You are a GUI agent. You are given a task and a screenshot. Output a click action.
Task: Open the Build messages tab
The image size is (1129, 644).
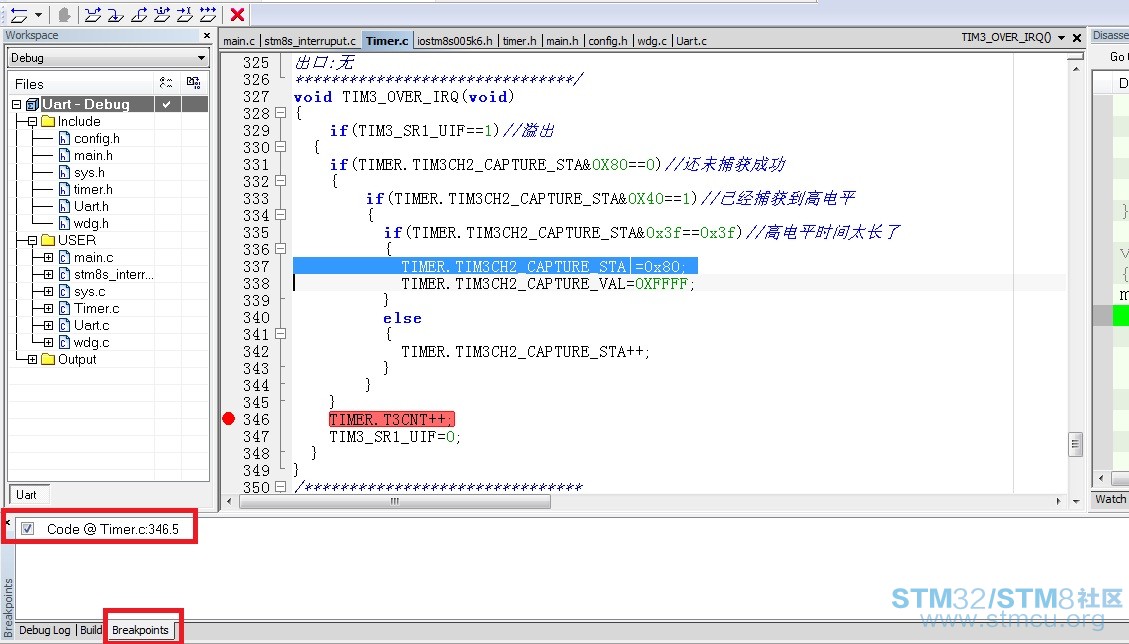(x=91, y=630)
